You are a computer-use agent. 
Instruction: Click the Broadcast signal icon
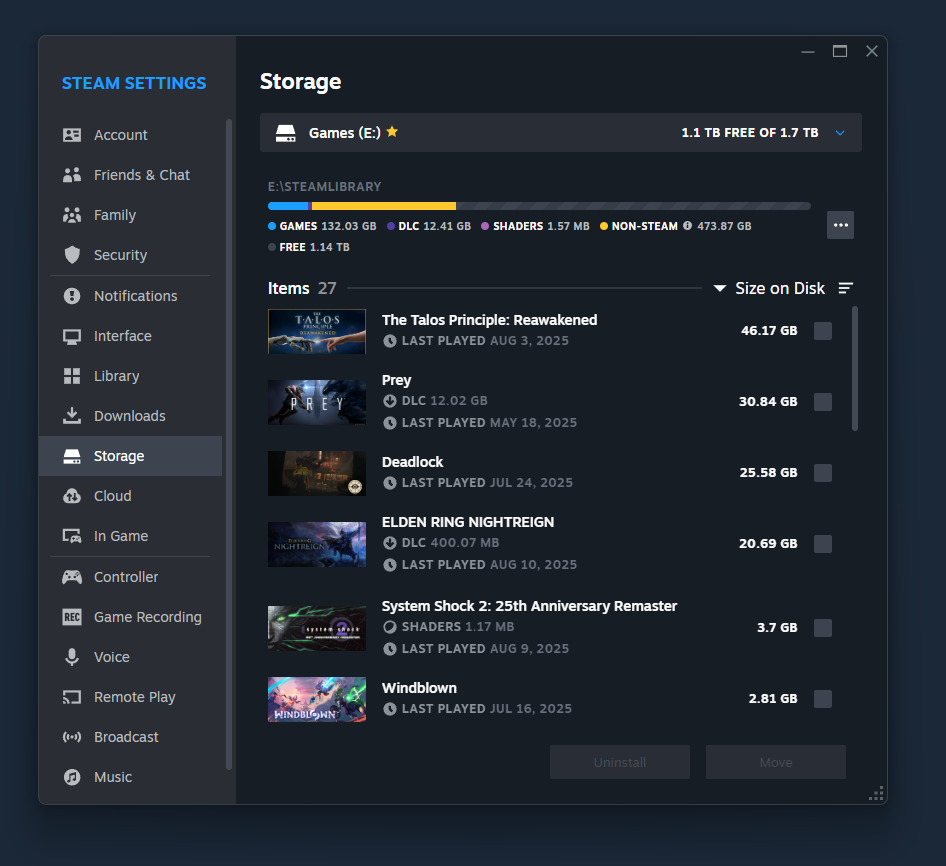pos(72,737)
